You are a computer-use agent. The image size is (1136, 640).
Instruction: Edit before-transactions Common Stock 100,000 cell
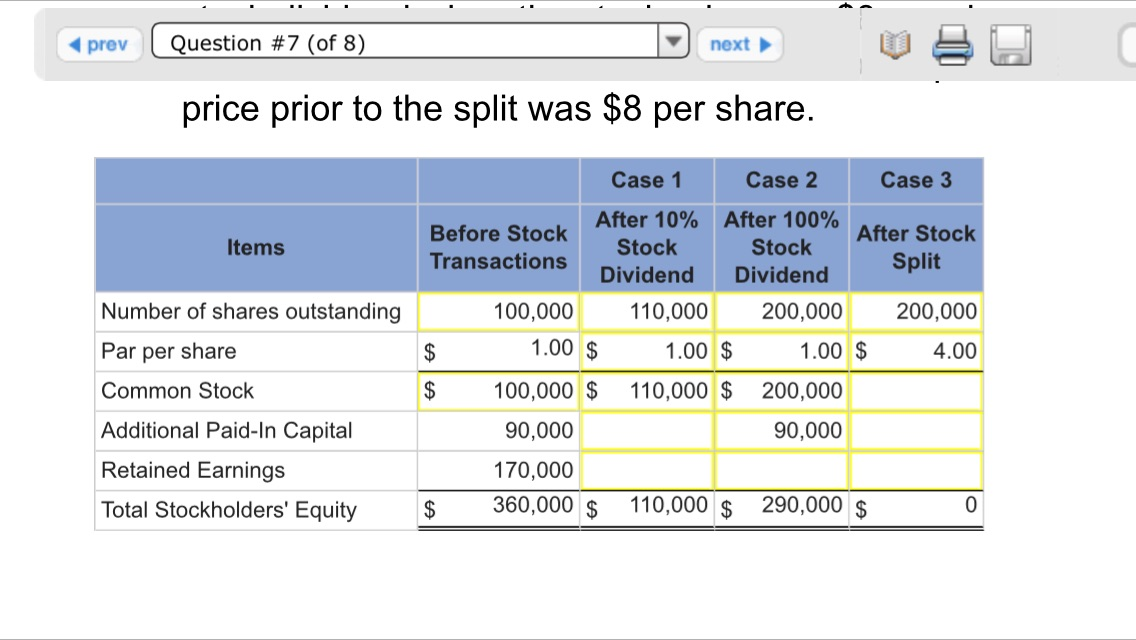(x=498, y=391)
